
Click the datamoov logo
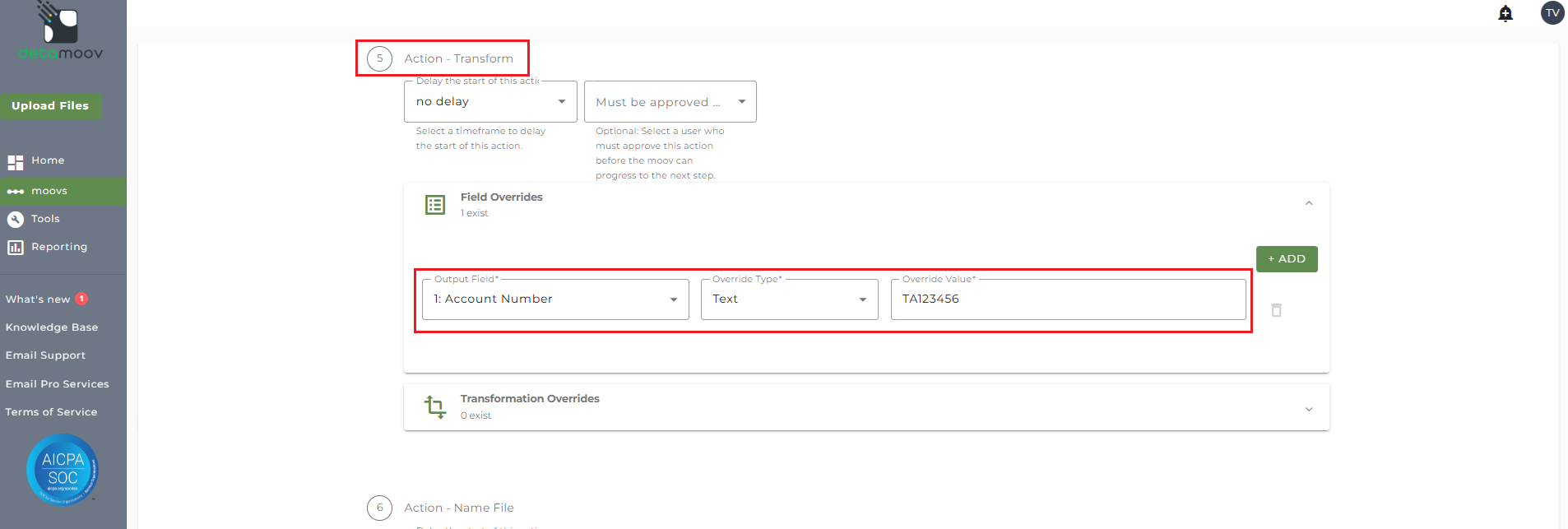coord(61,33)
